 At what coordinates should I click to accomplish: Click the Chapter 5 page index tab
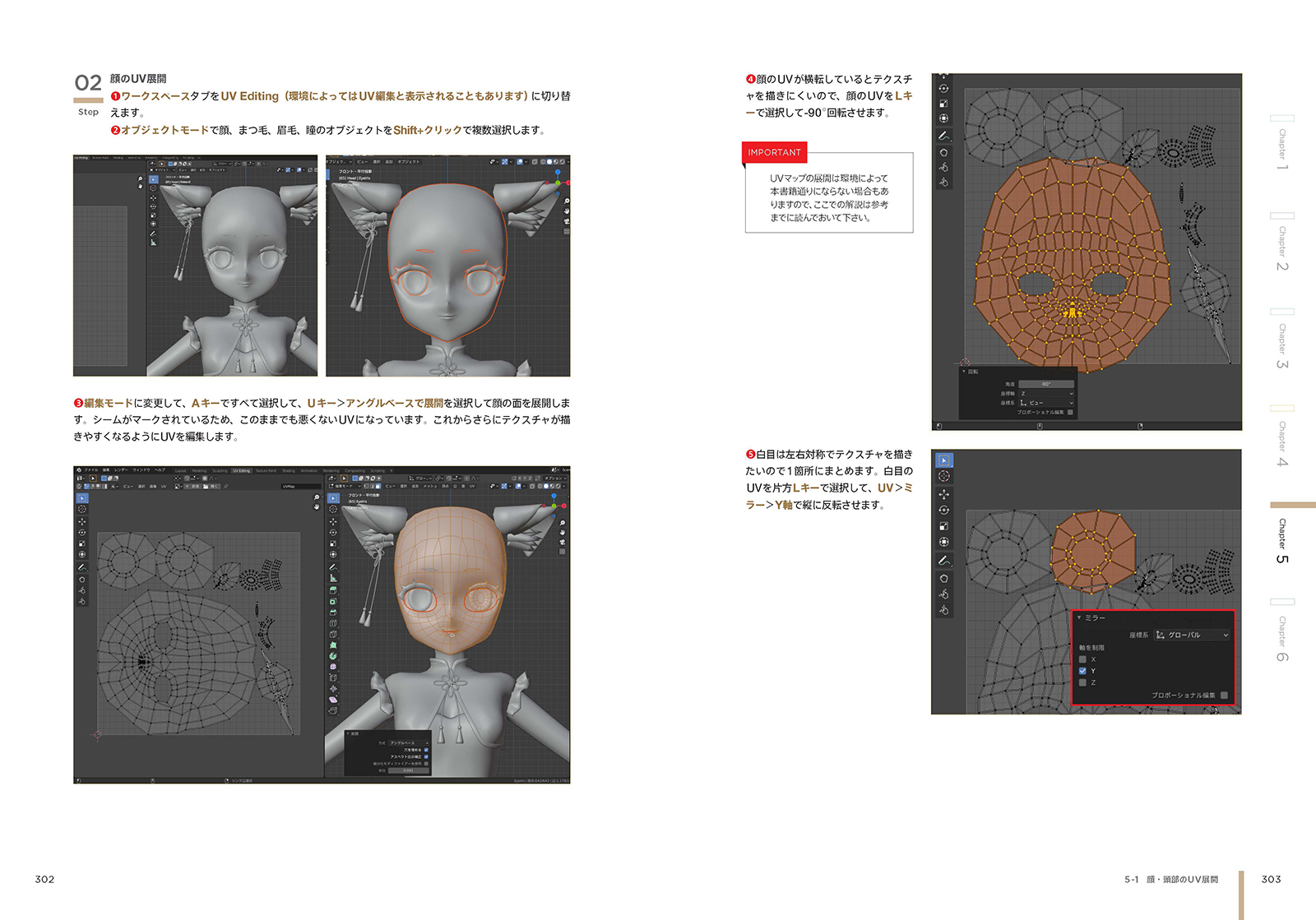[1282, 541]
